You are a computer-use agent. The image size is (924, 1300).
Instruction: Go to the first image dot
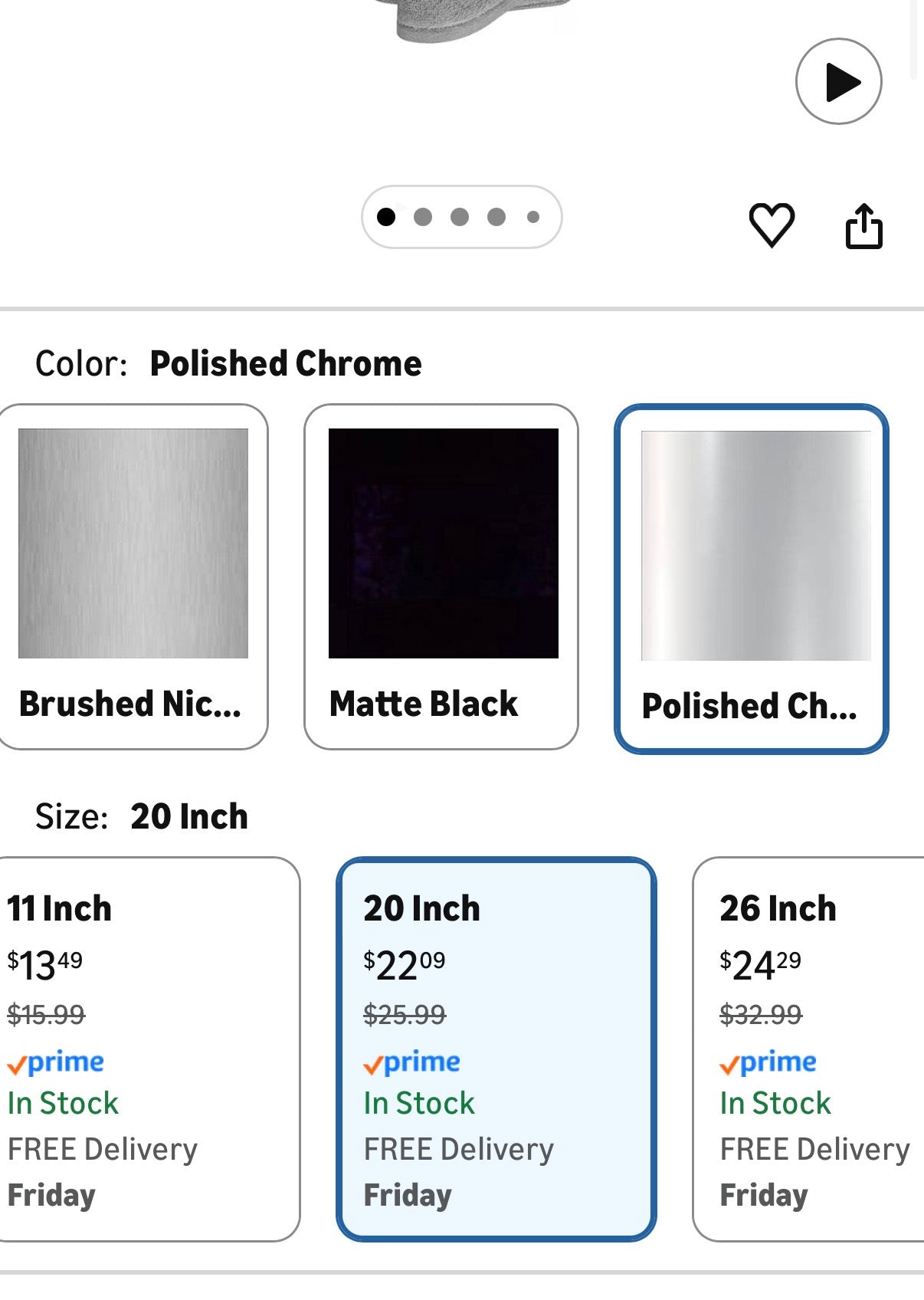(x=386, y=217)
